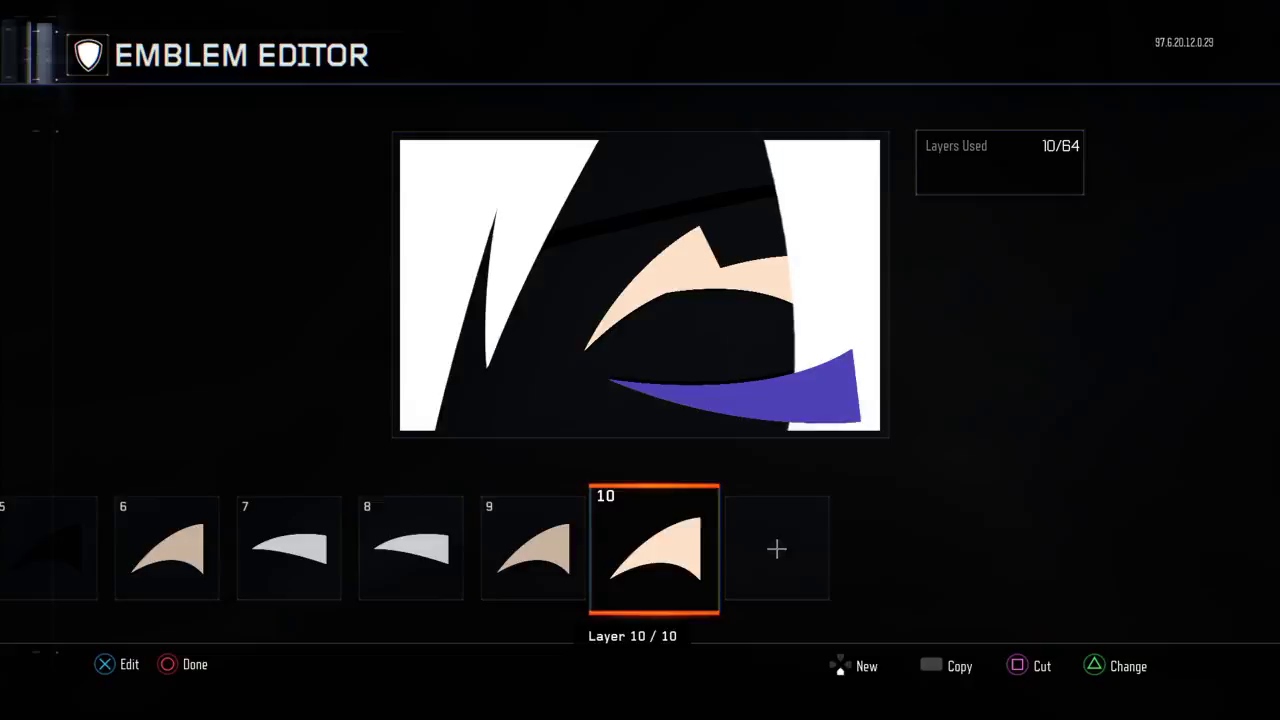This screenshot has width=1280, height=720.
Task: Click the circle button icon for Done
Action: coord(168,664)
